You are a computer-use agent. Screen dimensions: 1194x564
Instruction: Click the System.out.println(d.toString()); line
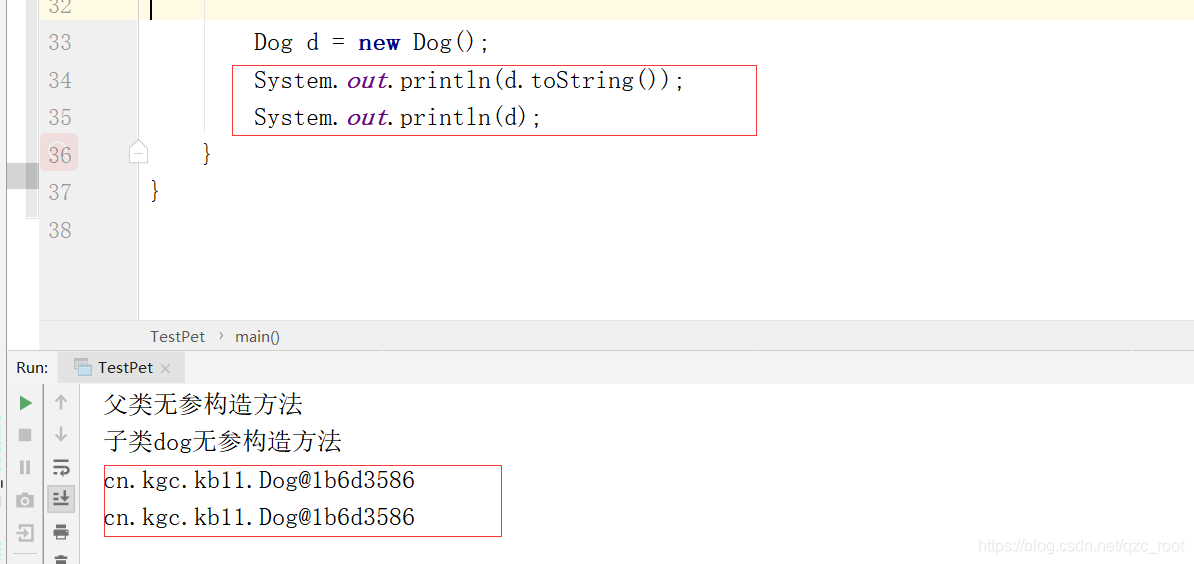(469, 80)
